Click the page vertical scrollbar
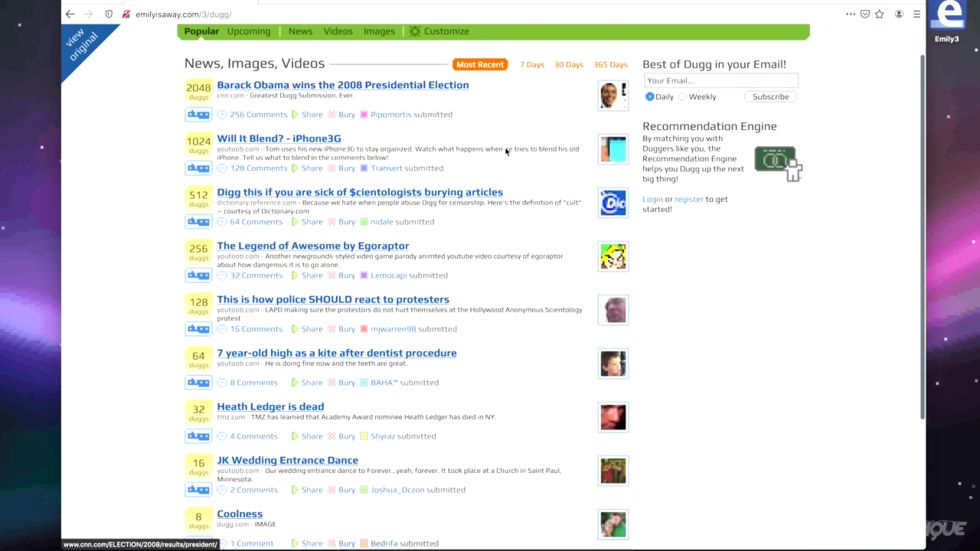 click(922, 237)
